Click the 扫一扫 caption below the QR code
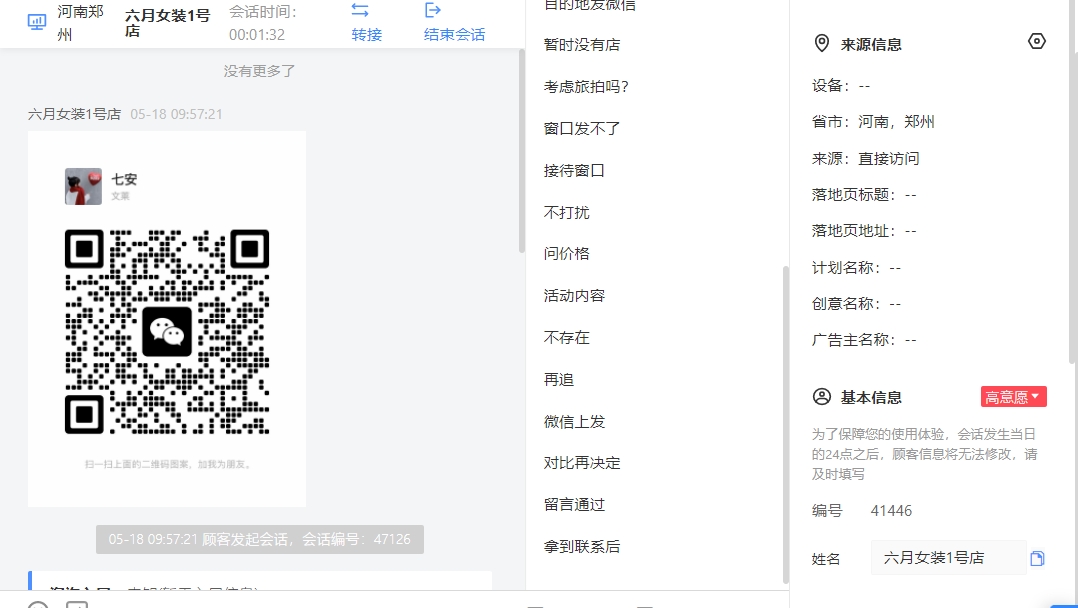1078x608 pixels. coord(167,464)
